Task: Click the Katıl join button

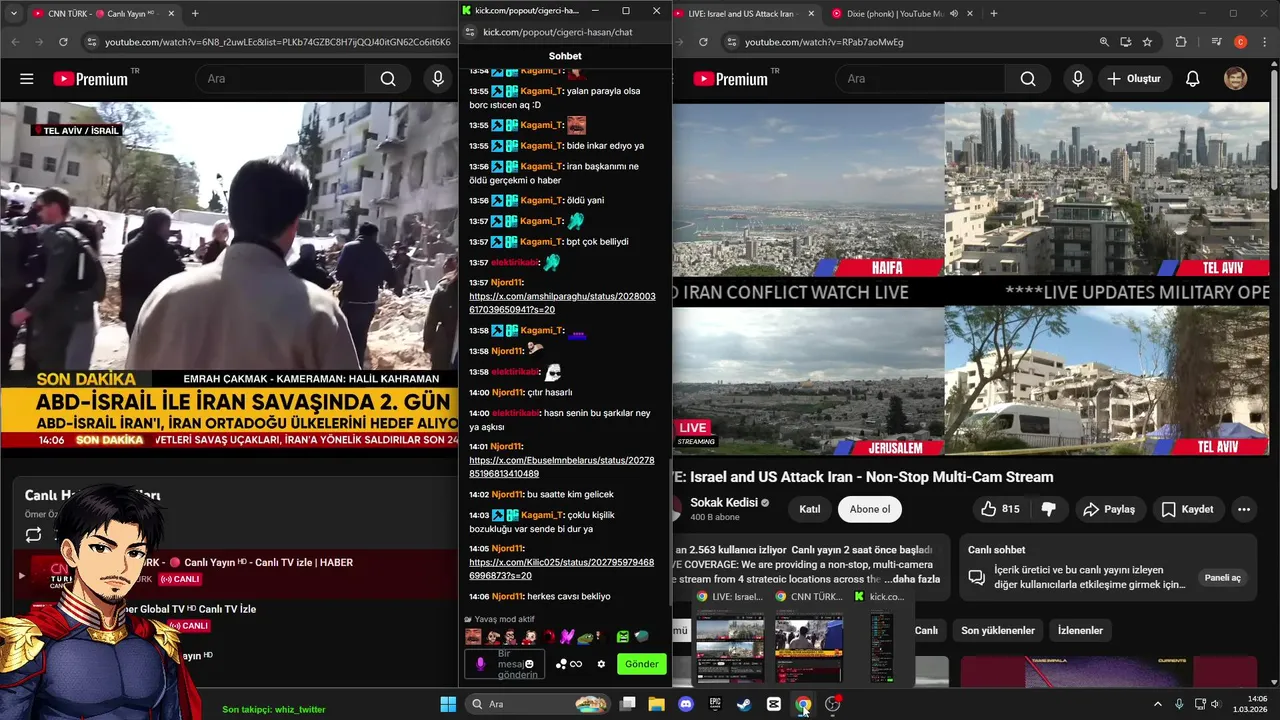Action: [x=810, y=509]
